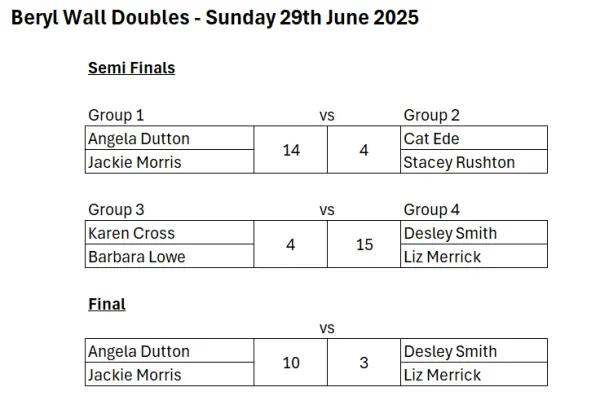The height and width of the screenshot is (418, 600).
Task: Click the Beryl Wall Doubles title heading
Action: (x=215, y=18)
